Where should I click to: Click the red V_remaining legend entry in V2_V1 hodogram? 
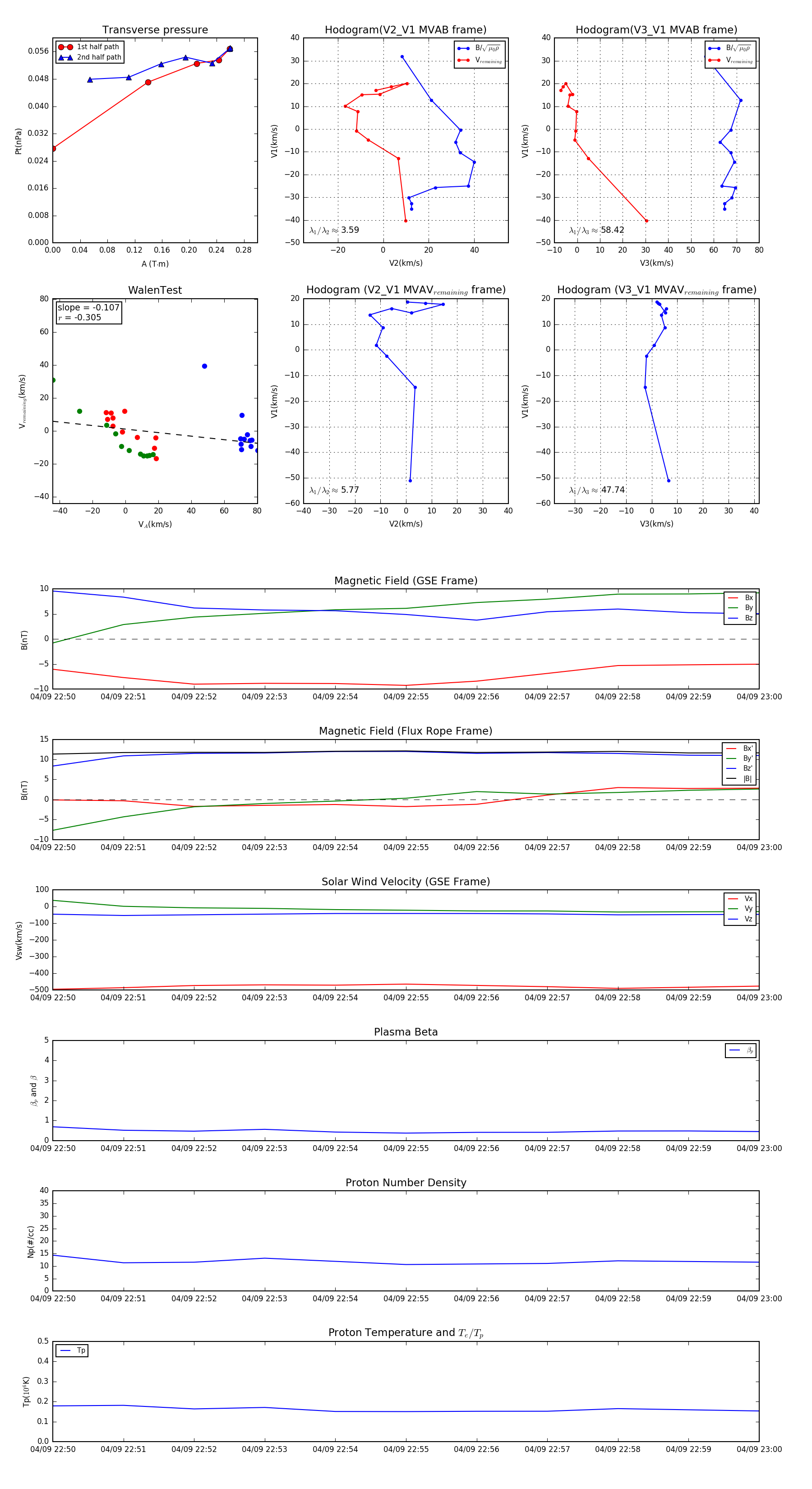point(480,60)
